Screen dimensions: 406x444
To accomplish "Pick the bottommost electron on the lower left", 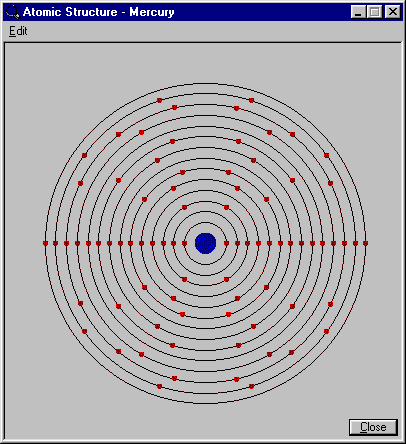I will 159,386.
